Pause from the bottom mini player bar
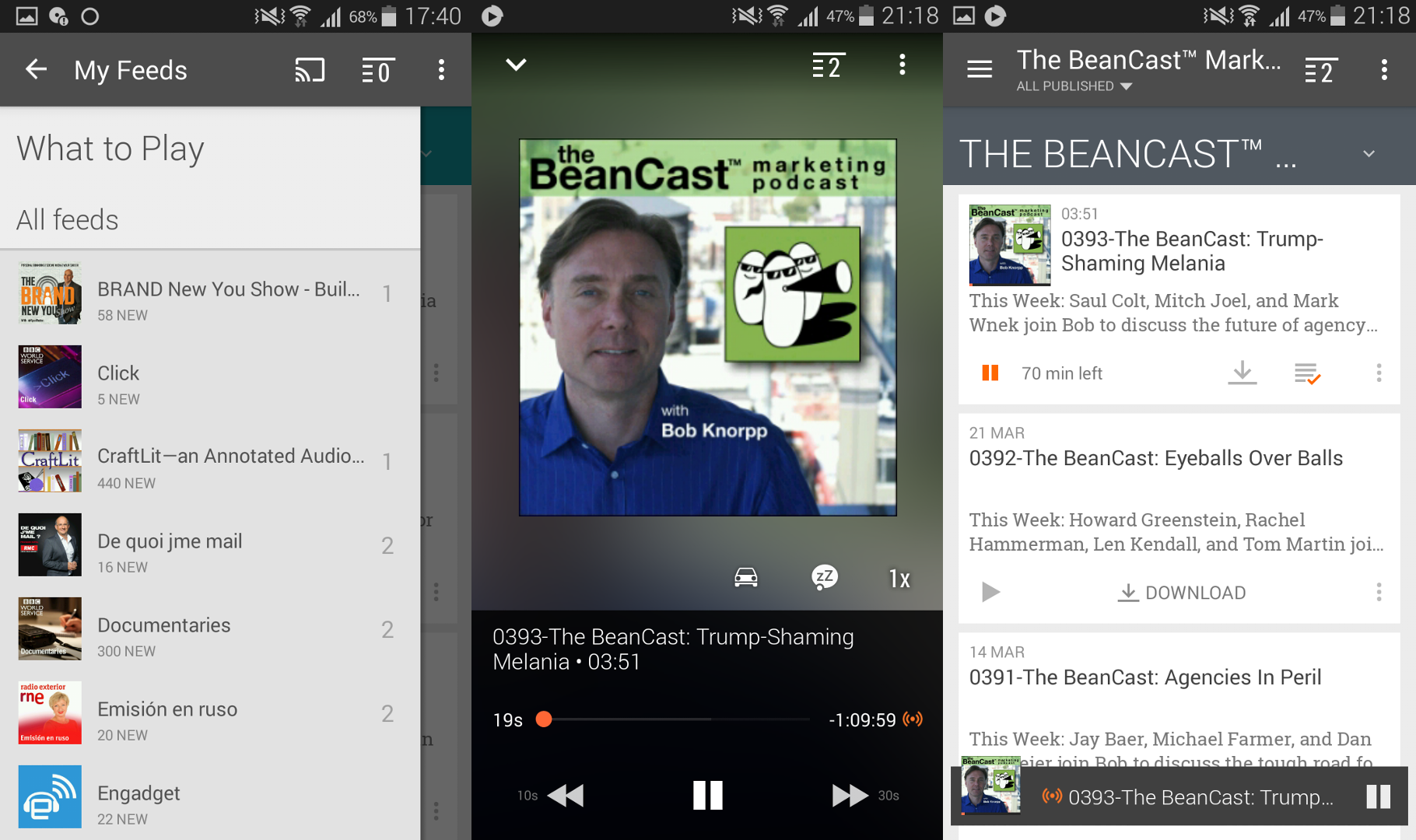The image size is (1416, 840). coord(1377,796)
